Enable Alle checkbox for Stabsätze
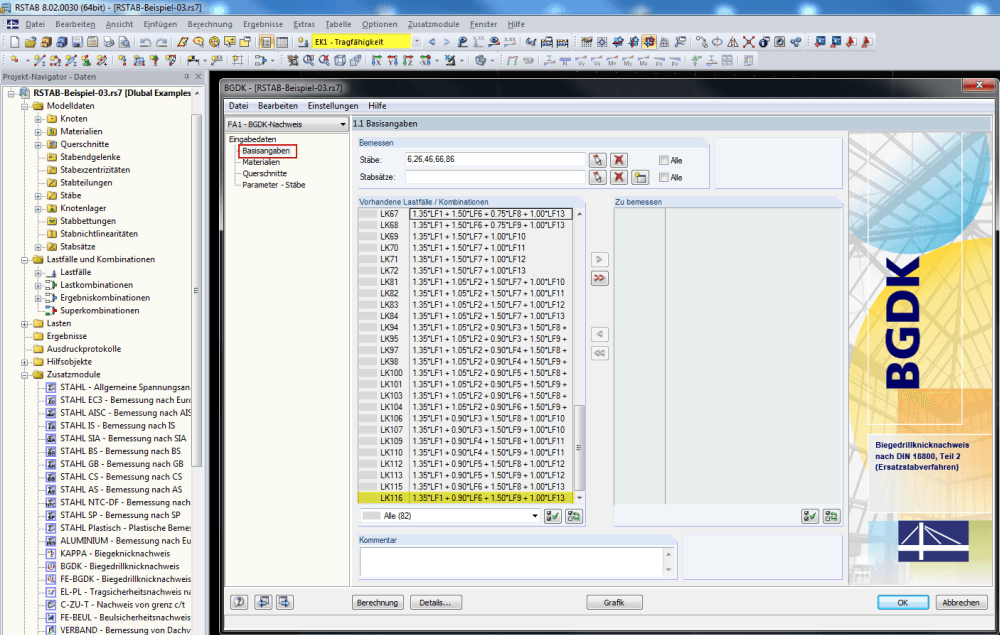 point(664,177)
